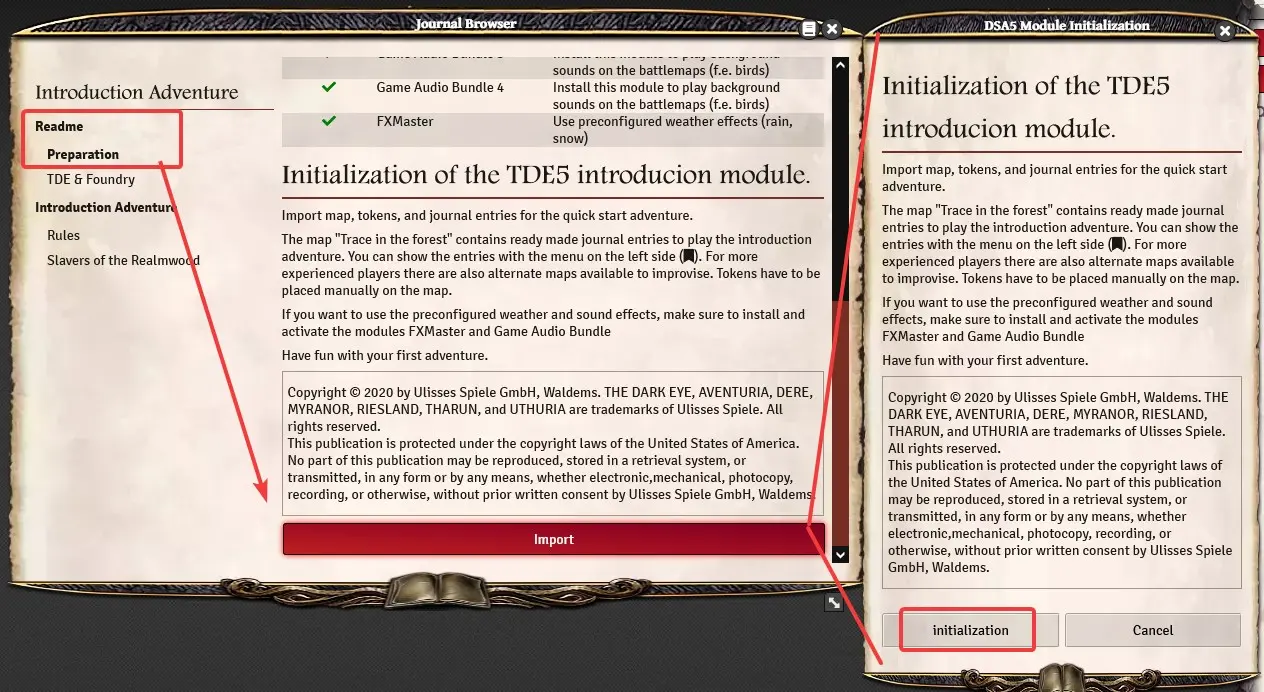The height and width of the screenshot is (692, 1264).
Task: Close the DSA5 Module Initialization dialog
Action: 1224,31
